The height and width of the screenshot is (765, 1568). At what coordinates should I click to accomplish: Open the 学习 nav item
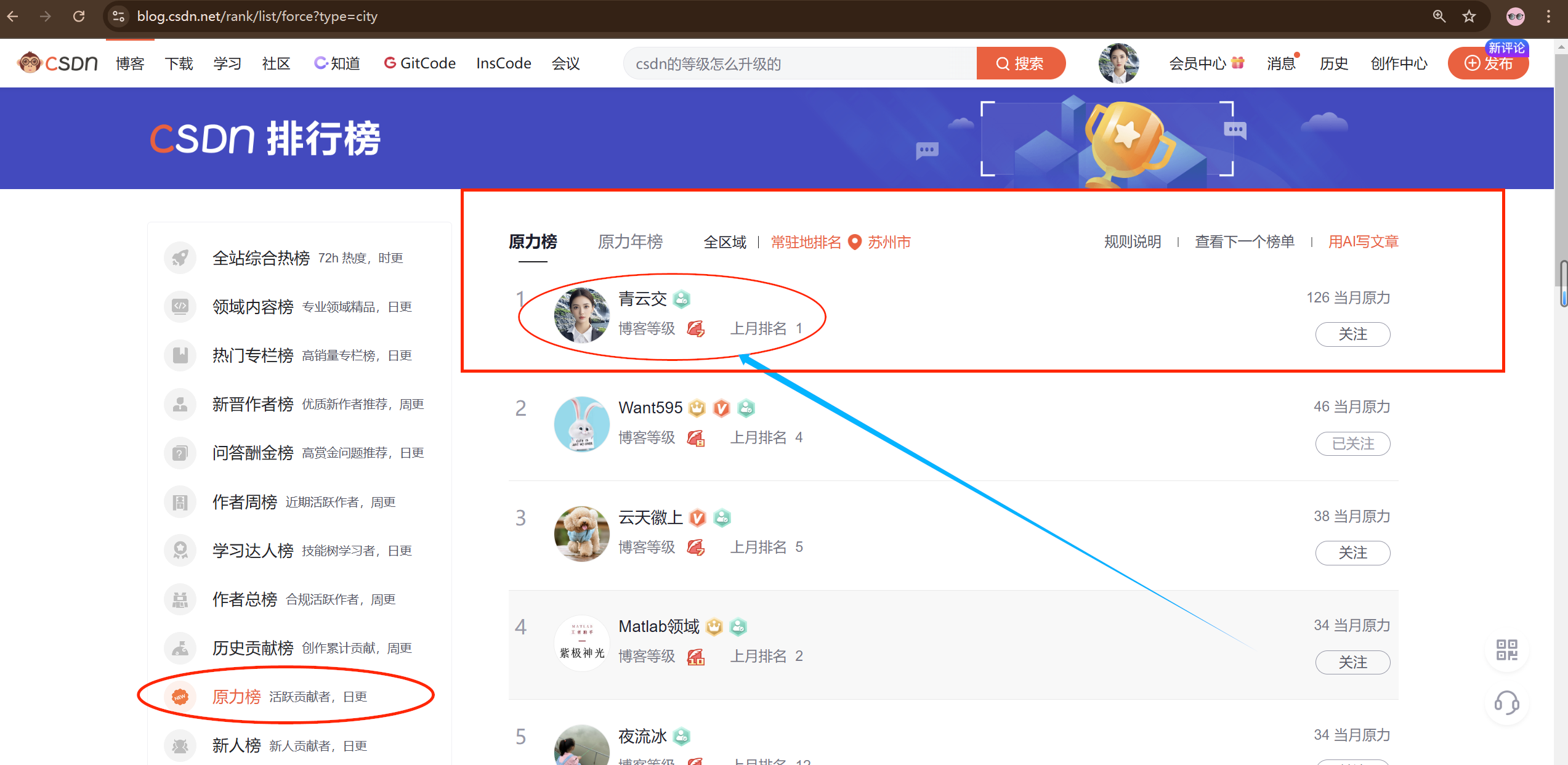(227, 63)
